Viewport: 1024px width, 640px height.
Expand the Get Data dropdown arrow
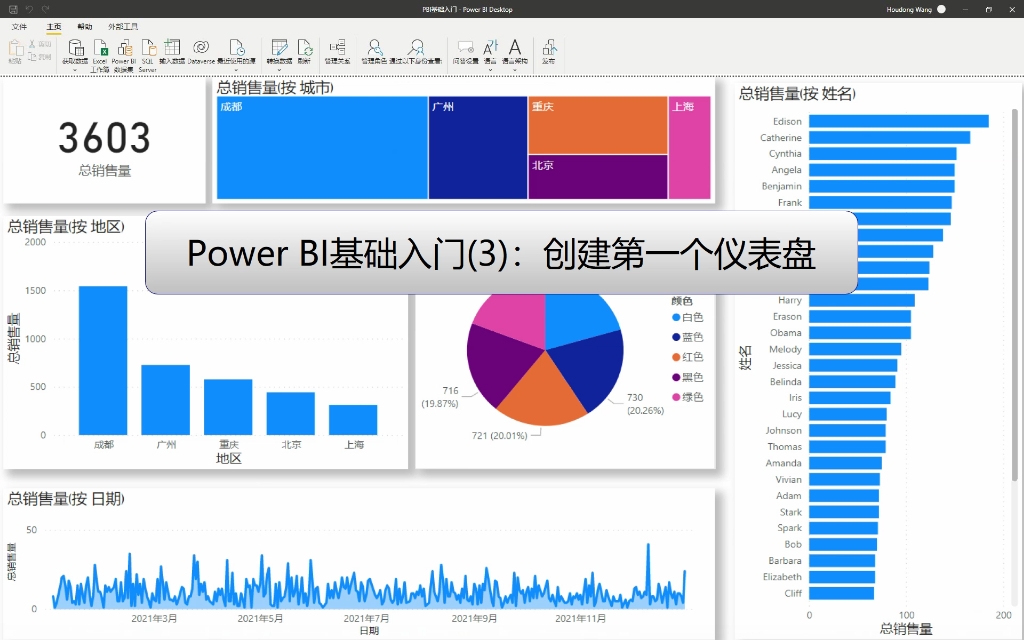(x=75, y=70)
